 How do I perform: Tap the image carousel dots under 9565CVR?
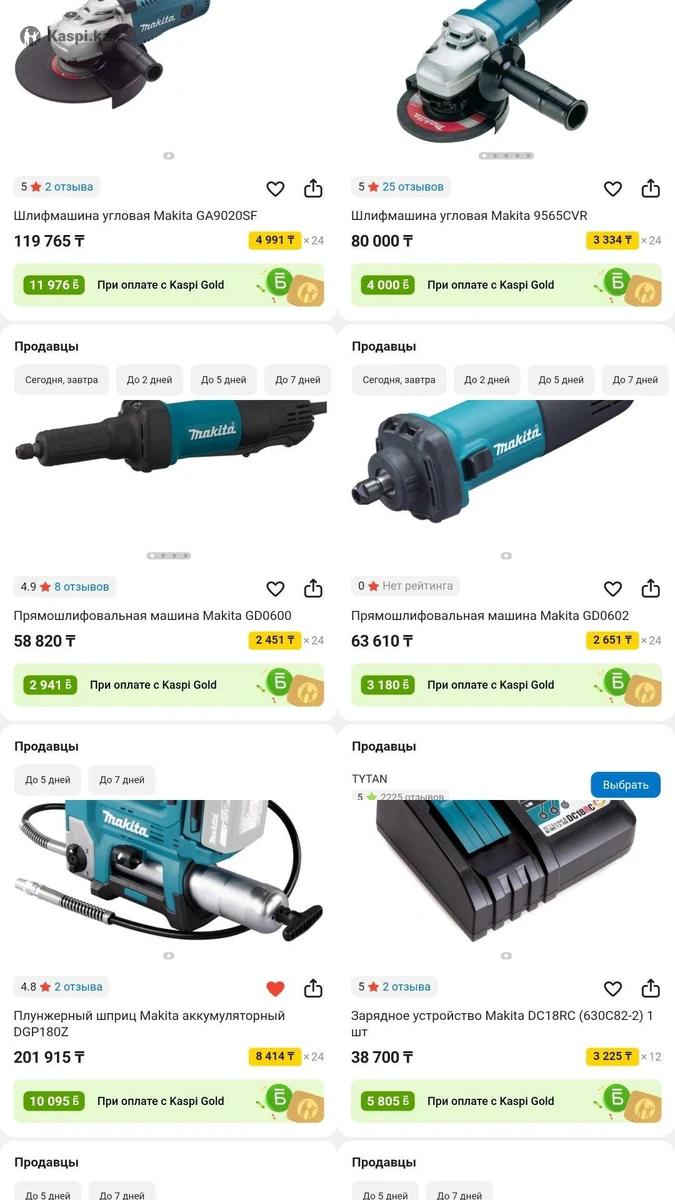coord(506,156)
